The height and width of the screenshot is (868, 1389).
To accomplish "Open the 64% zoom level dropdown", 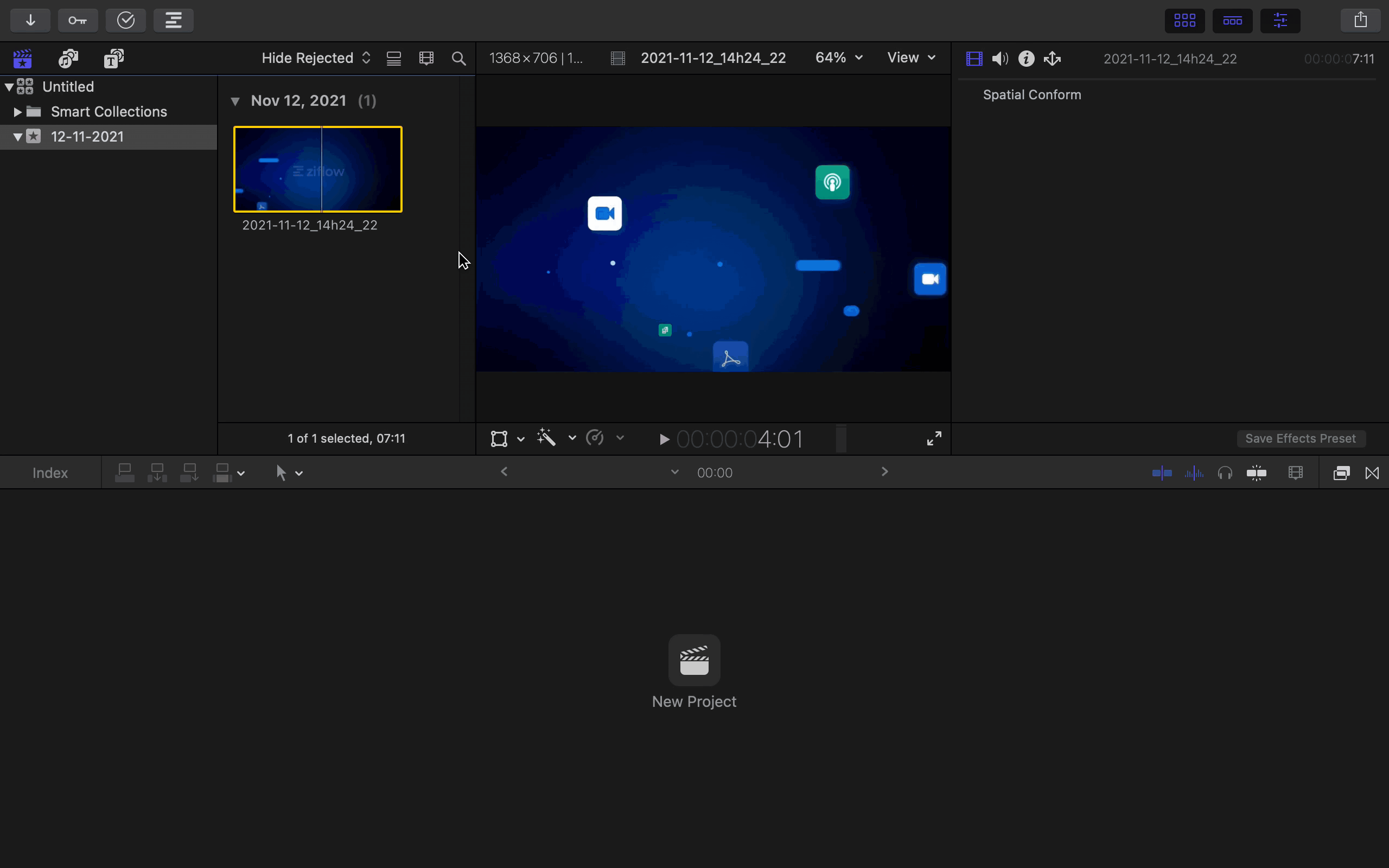I will coord(839,58).
